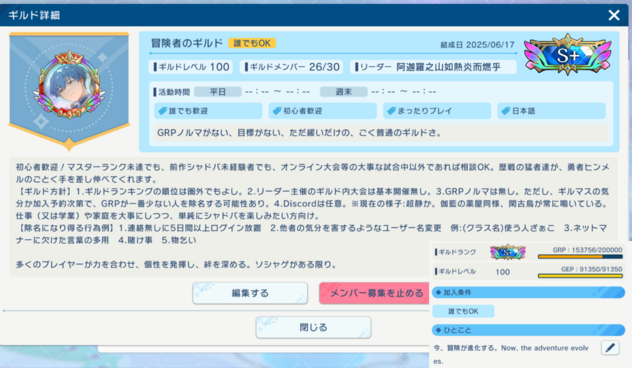Click the 編集する button
The image size is (632, 368).
250,293
